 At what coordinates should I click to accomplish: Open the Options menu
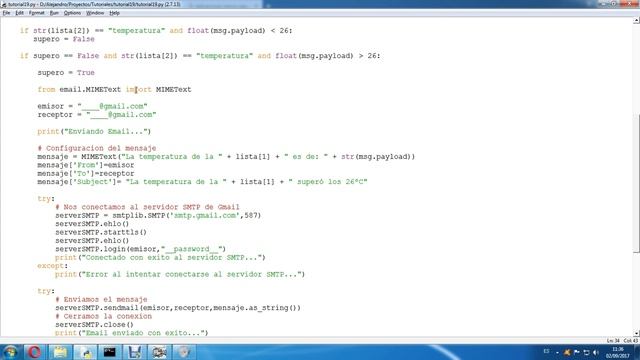[x=72, y=13]
